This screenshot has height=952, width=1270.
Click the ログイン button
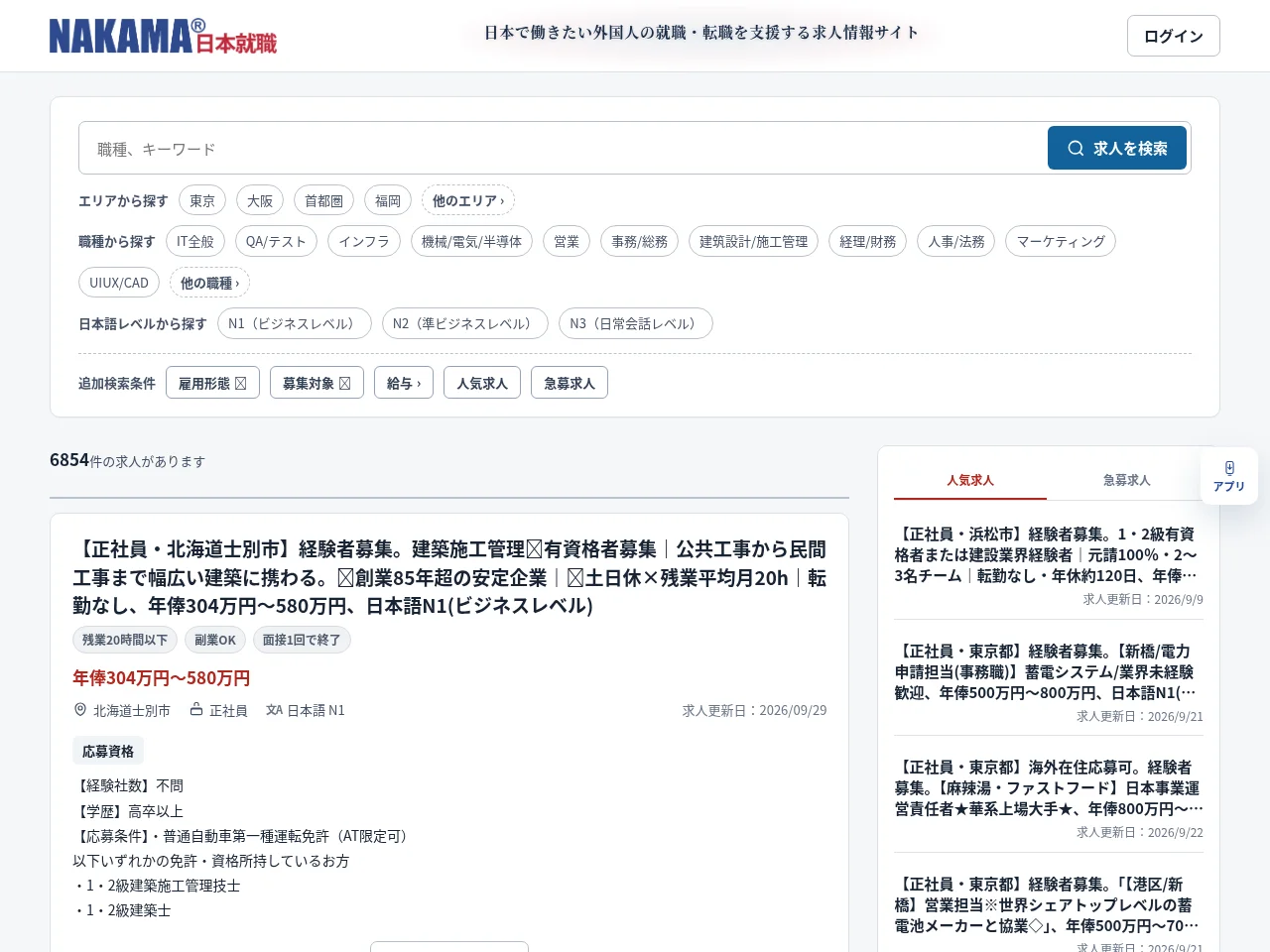tap(1174, 36)
